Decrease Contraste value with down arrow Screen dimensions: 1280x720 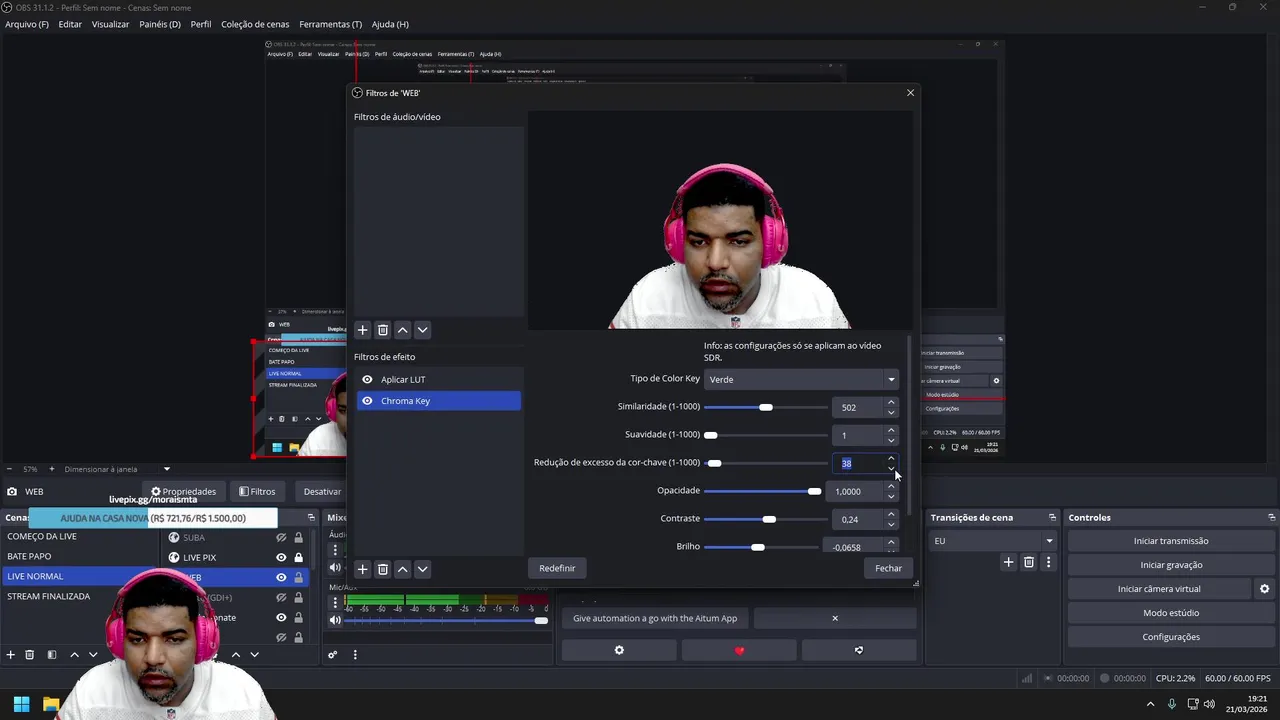891,525
